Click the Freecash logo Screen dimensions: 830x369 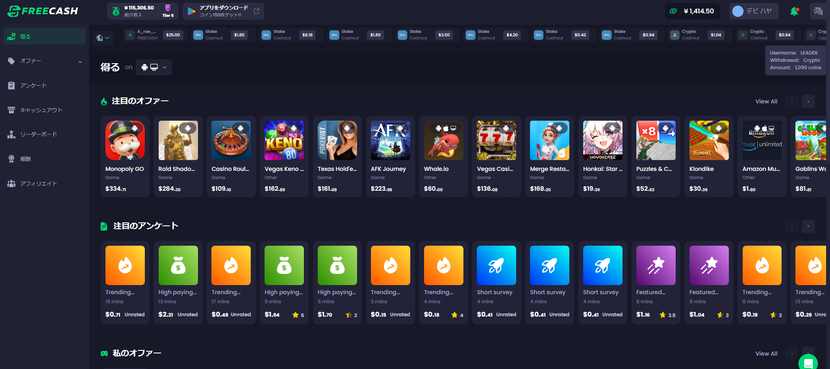point(42,11)
